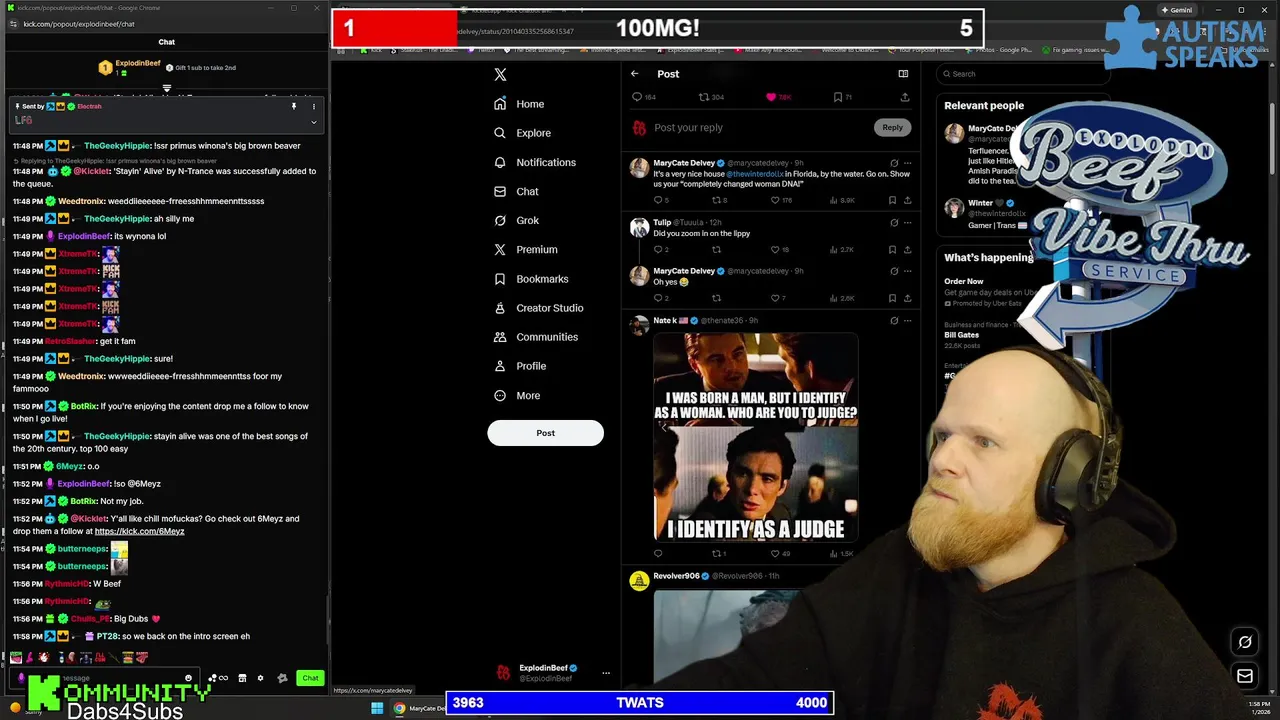Like MaryCate's 'Oh yes' reply
The image size is (1280, 720).
point(775,298)
